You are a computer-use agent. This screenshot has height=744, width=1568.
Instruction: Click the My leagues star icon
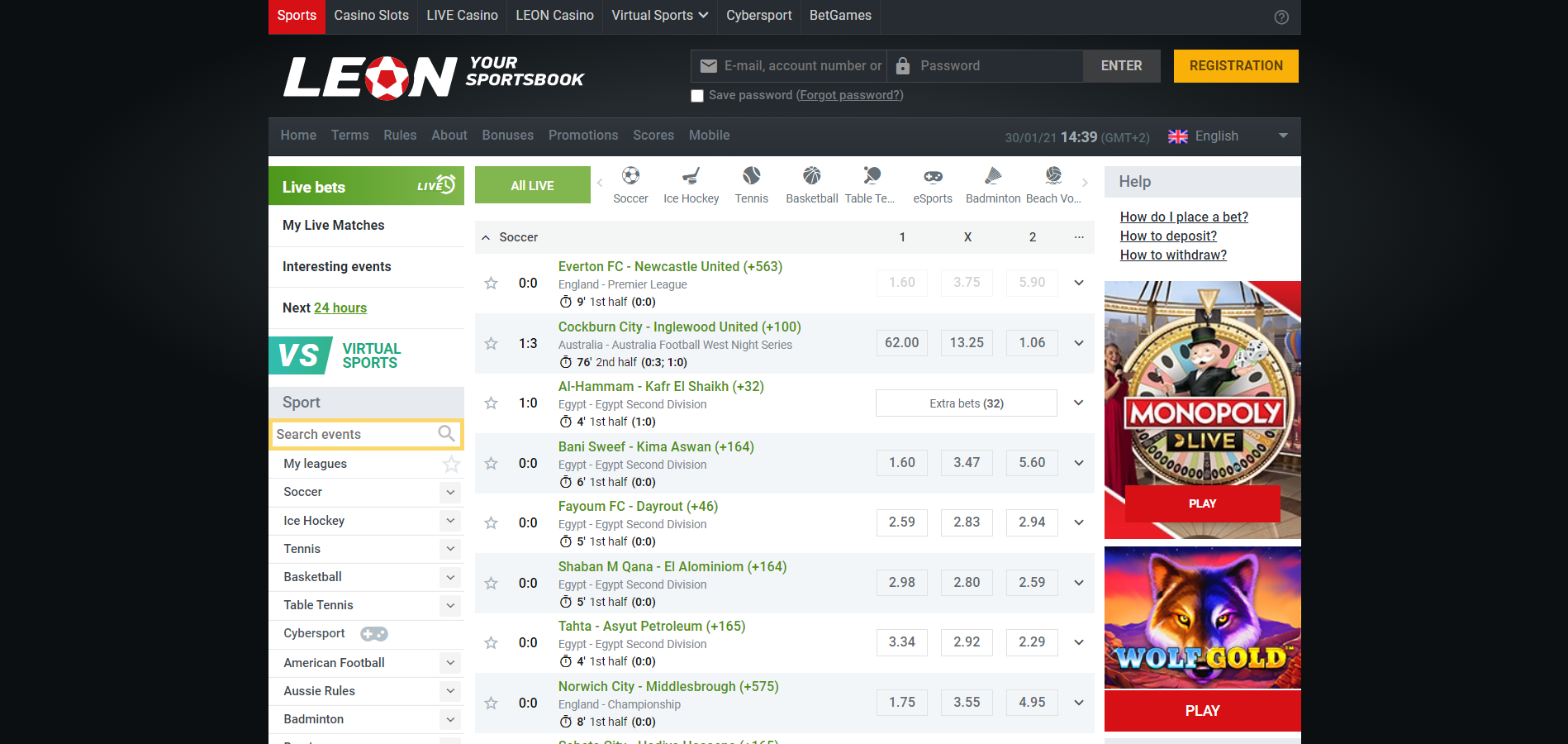point(451,464)
